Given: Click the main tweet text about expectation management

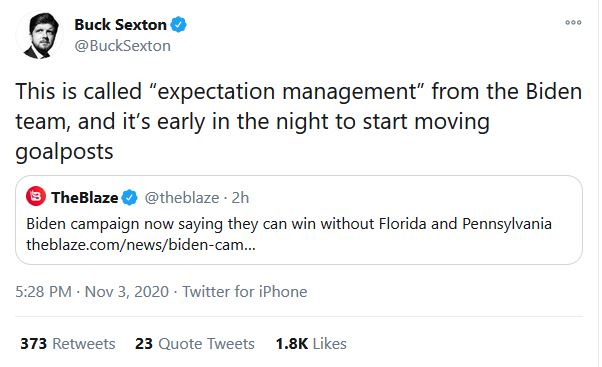Looking at the screenshot, I should [299, 121].
